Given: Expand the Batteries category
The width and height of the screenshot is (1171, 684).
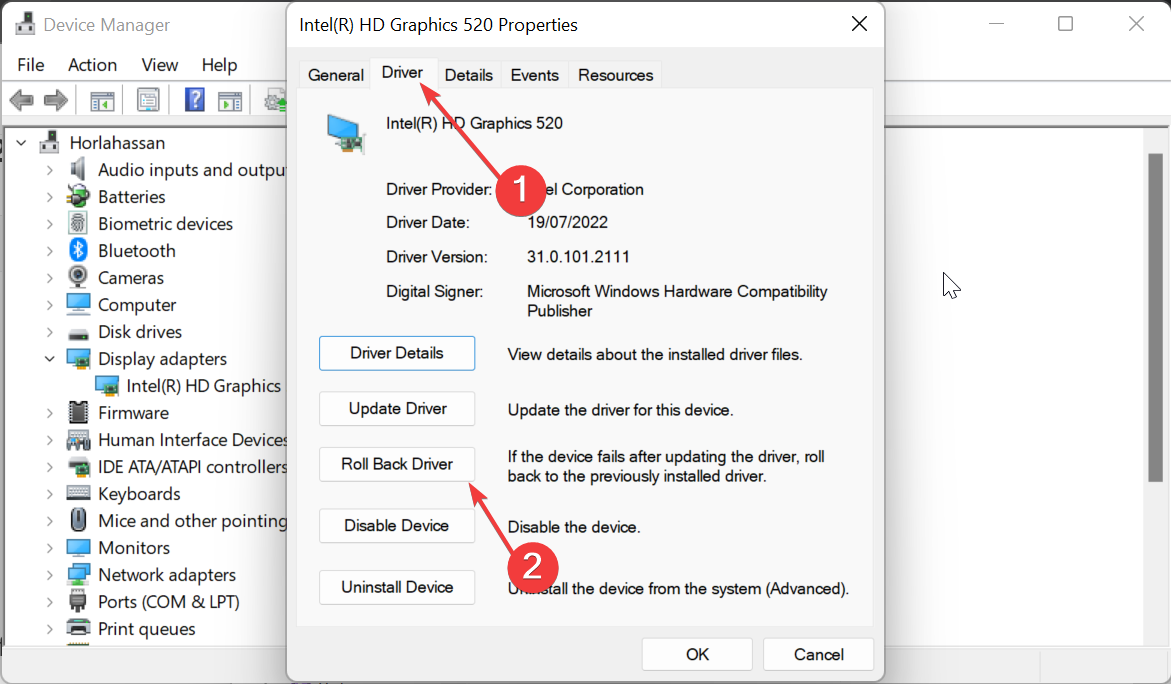Looking at the screenshot, I should pyautogui.click(x=49, y=196).
